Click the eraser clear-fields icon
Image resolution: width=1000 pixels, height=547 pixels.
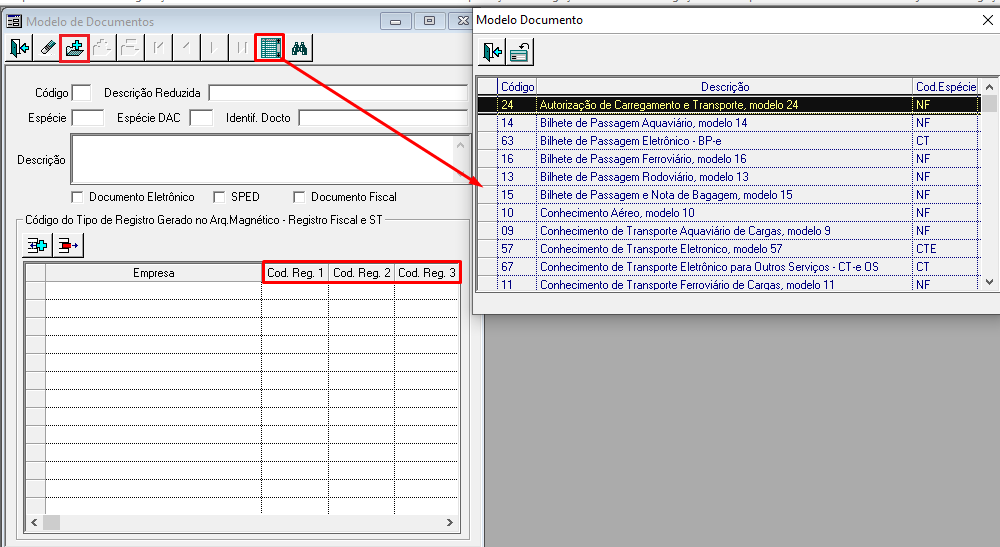click(48, 47)
